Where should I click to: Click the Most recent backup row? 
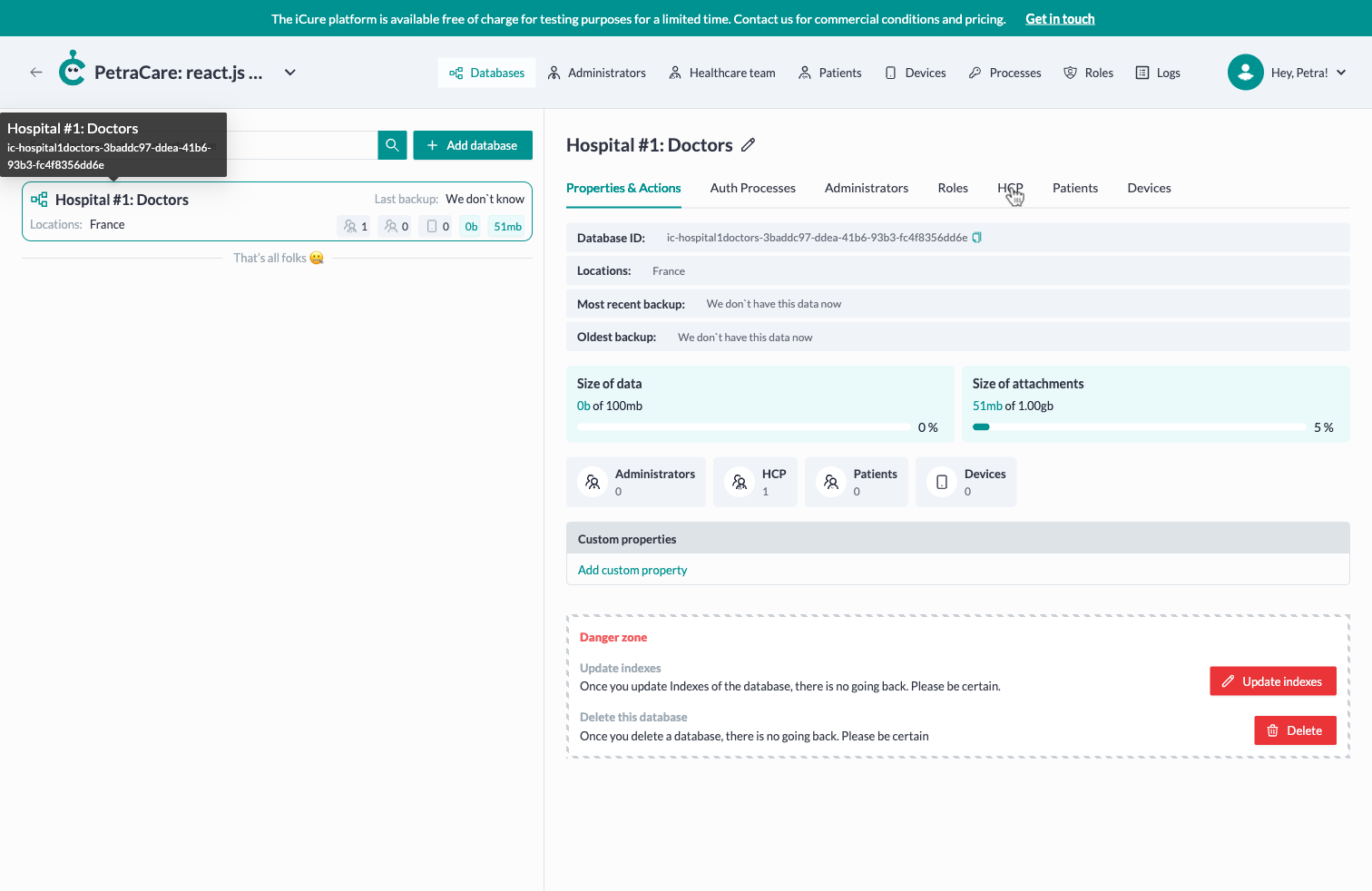click(958, 304)
